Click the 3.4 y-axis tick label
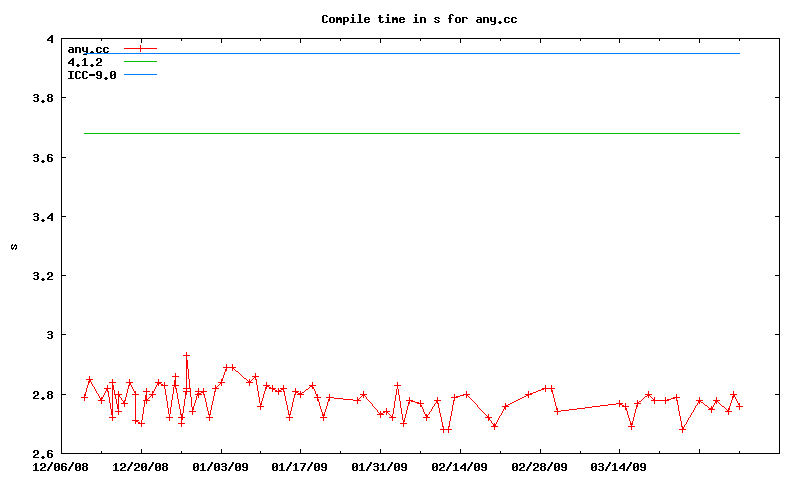Viewport: 800px width, 480px height. click(43, 217)
